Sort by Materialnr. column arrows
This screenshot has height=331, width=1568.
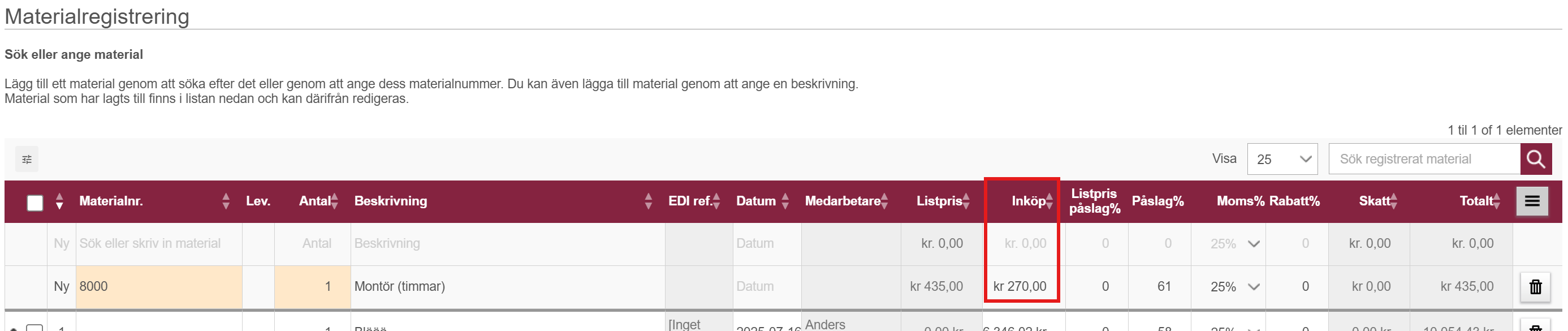(x=226, y=201)
